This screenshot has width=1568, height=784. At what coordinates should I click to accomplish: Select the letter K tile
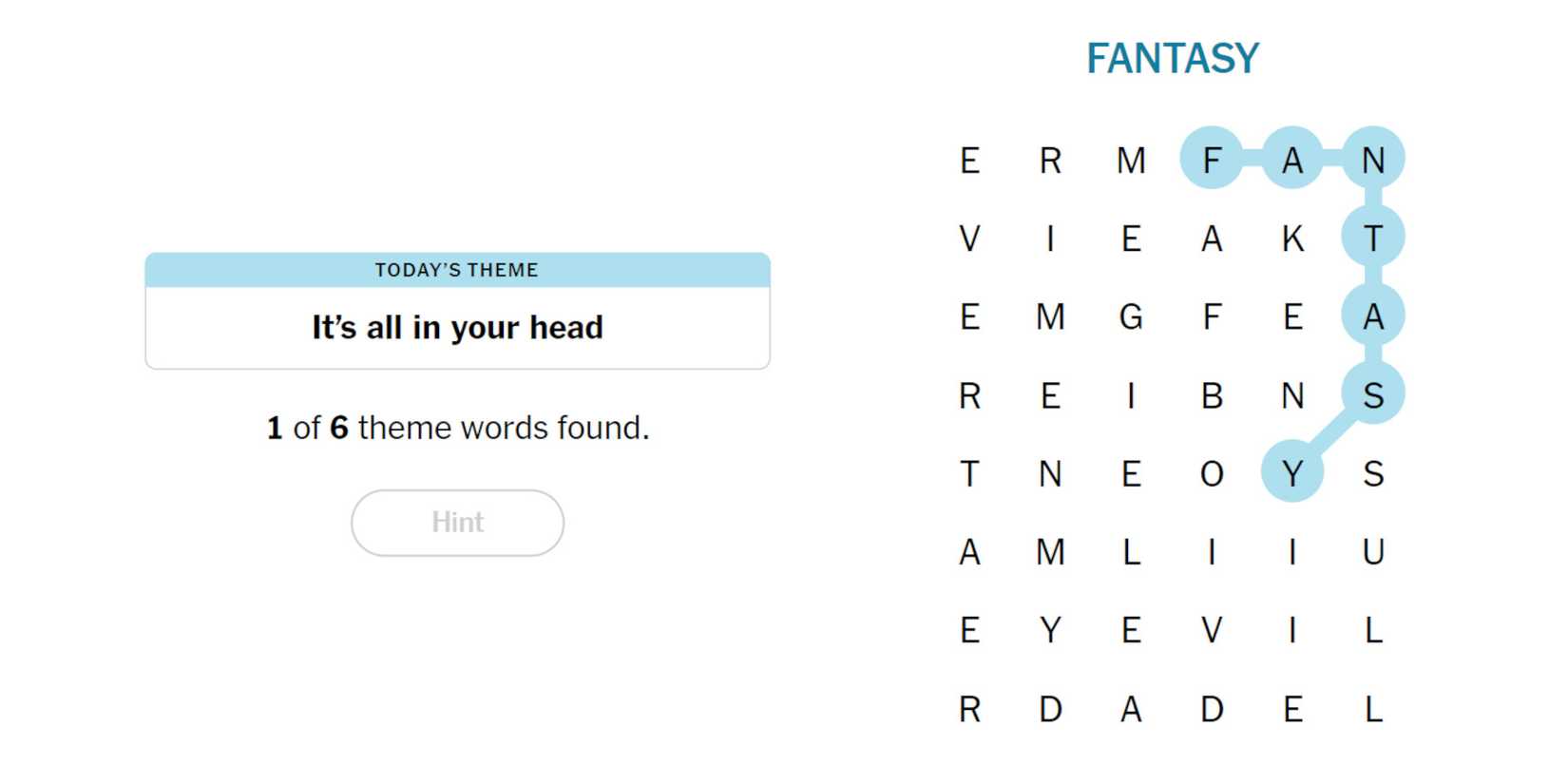pos(1291,239)
